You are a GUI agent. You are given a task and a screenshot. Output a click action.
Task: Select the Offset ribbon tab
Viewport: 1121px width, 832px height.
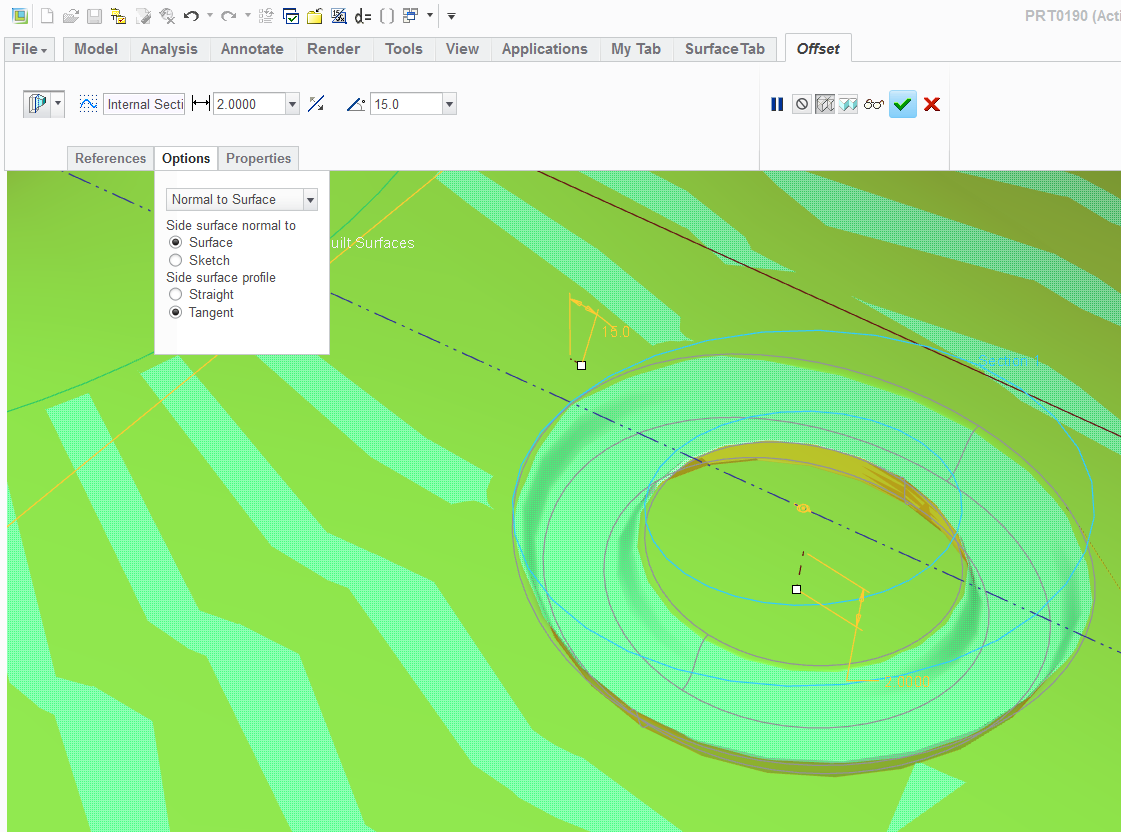point(818,49)
